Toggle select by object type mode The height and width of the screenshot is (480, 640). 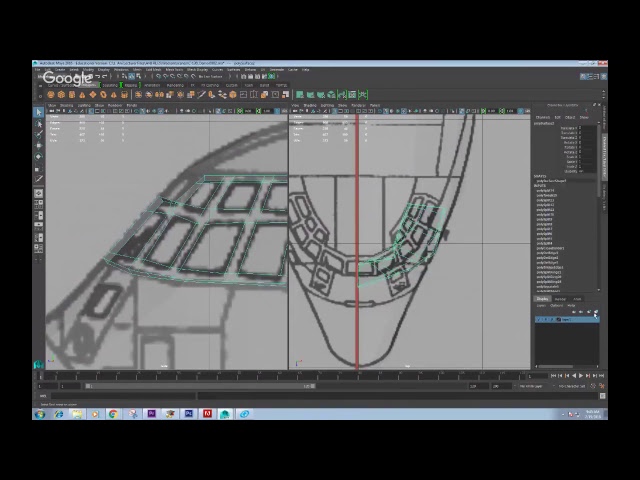coord(131,76)
